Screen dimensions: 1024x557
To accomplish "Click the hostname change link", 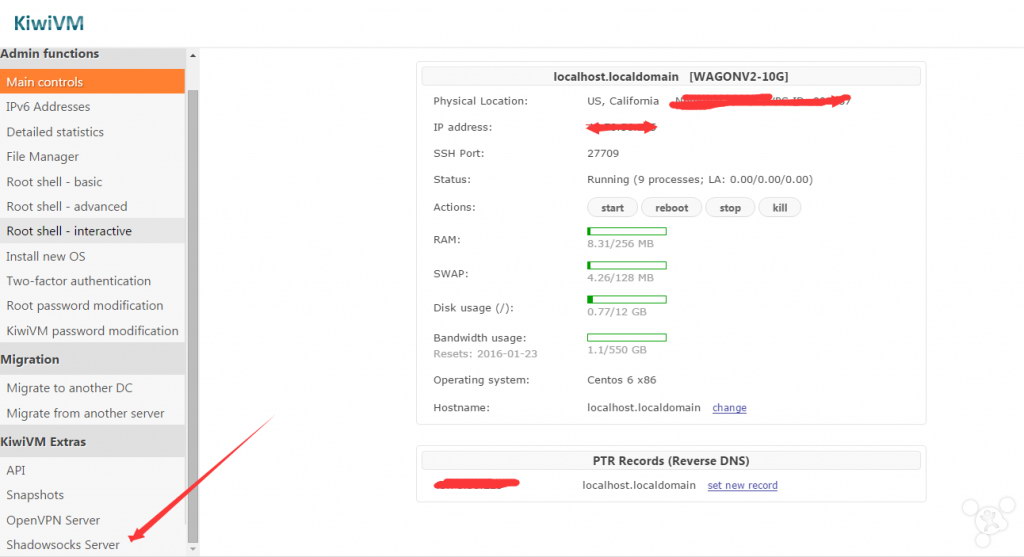I will click(x=729, y=407).
